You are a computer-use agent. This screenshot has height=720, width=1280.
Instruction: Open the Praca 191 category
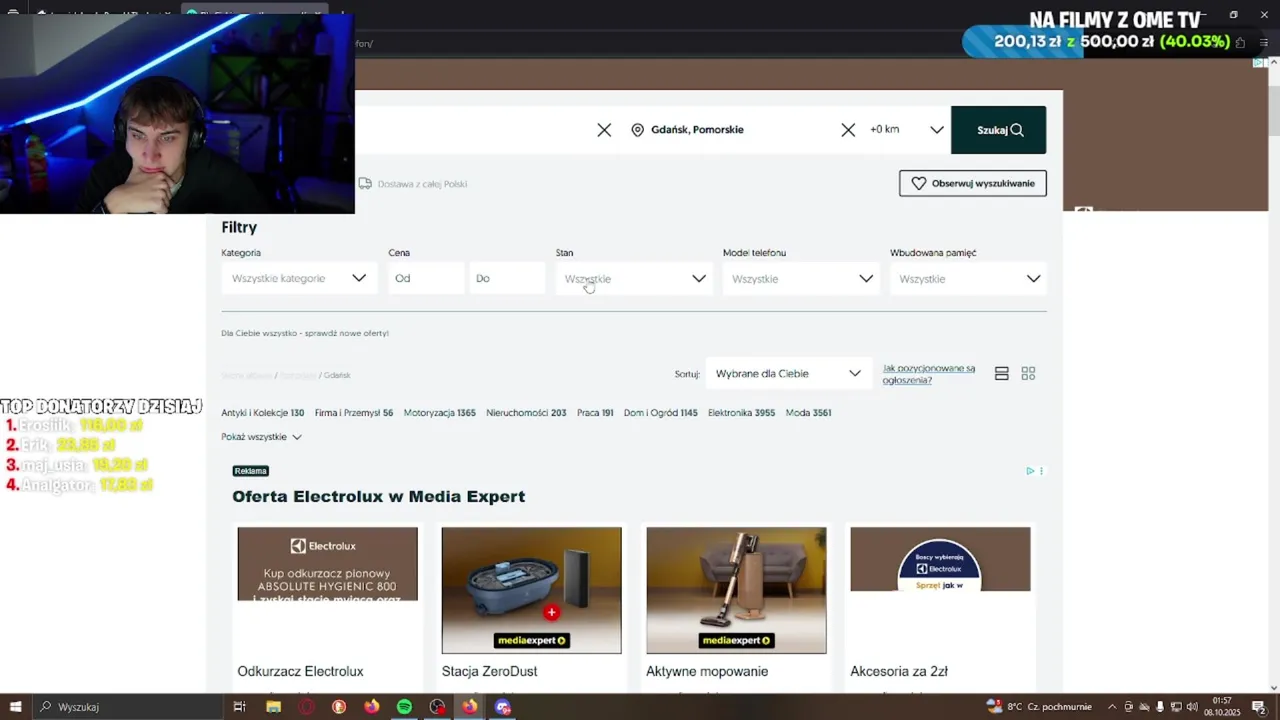pyautogui.click(x=595, y=413)
